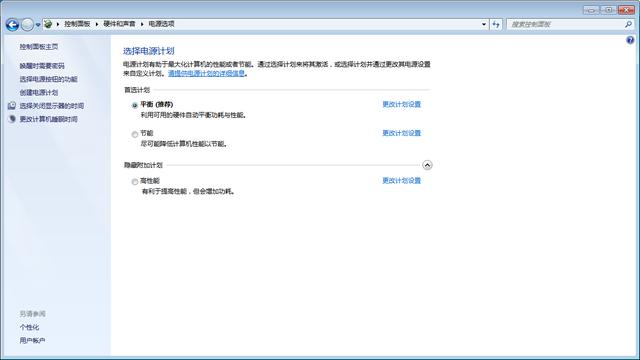Open the recent pages dropdown beside Forward

coord(38,25)
